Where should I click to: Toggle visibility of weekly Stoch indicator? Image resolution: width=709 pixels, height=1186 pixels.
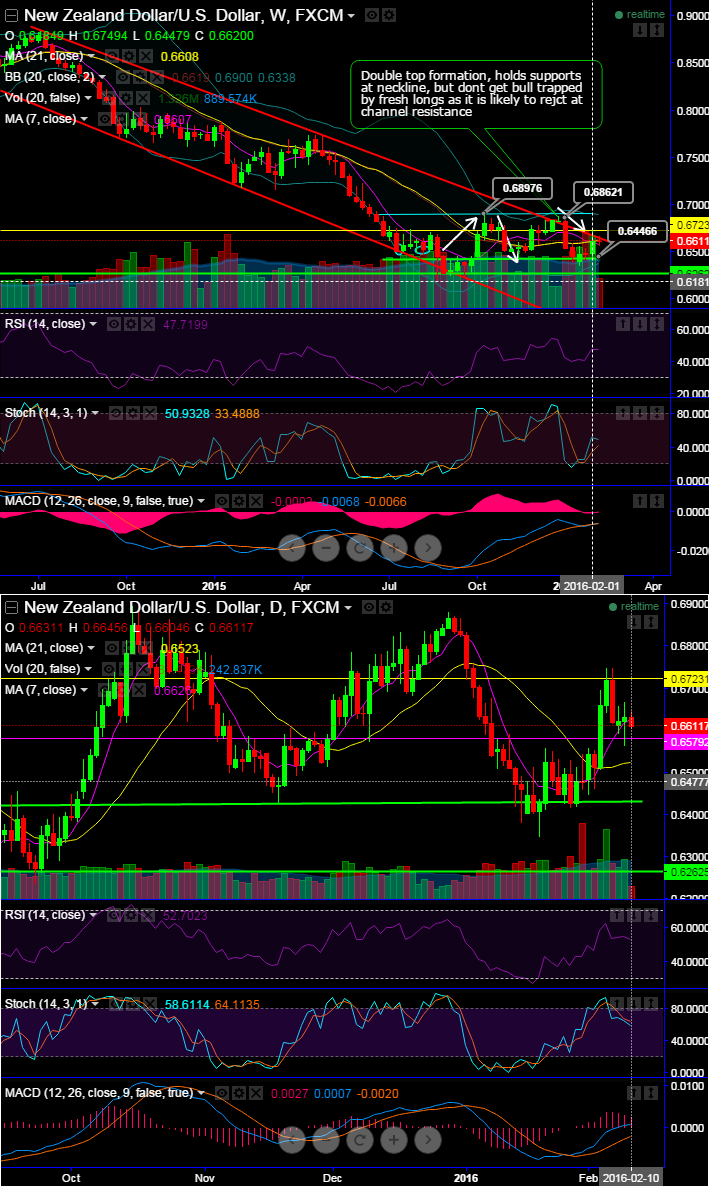(116, 413)
